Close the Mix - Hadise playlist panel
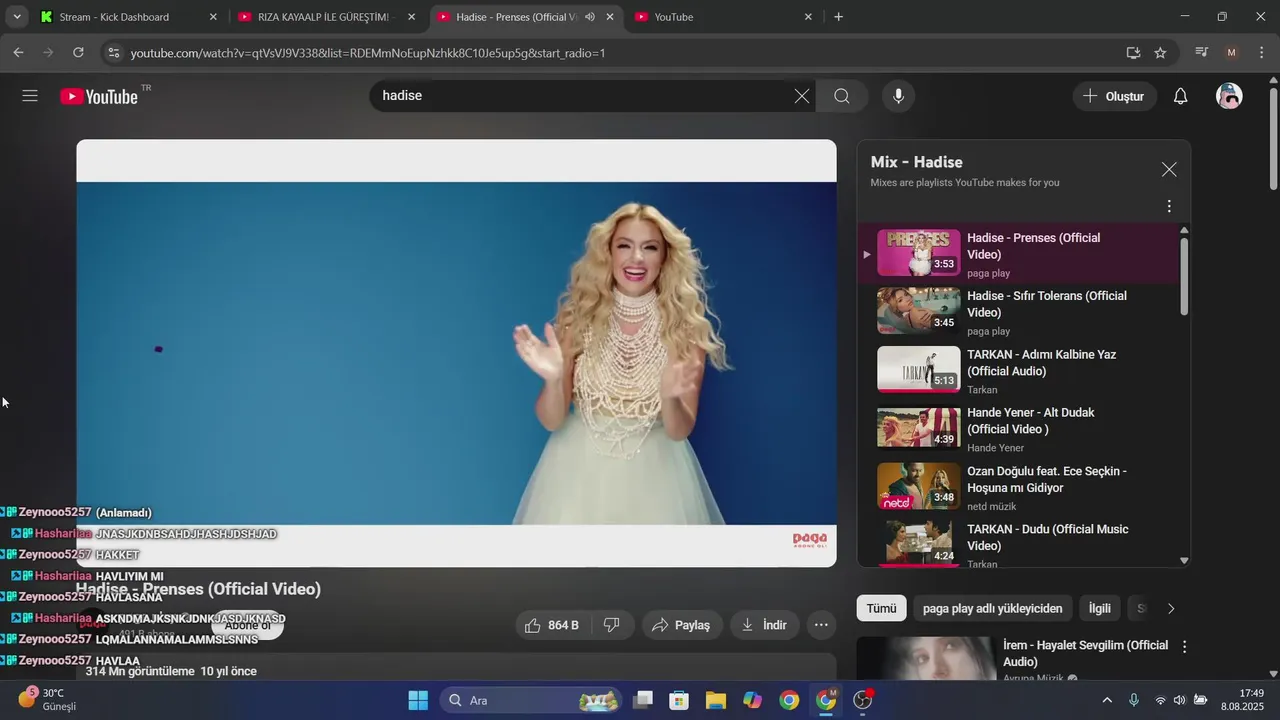This screenshot has width=1280, height=720. click(1169, 170)
